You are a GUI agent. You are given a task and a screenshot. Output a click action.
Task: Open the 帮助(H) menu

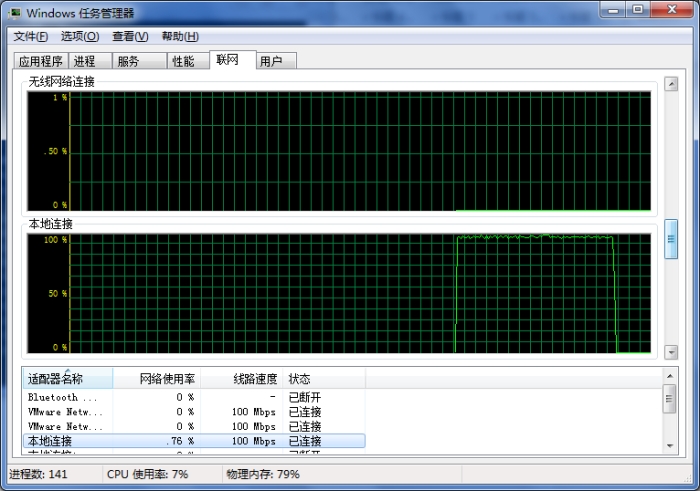pyautogui.click(x=180, y=37)
